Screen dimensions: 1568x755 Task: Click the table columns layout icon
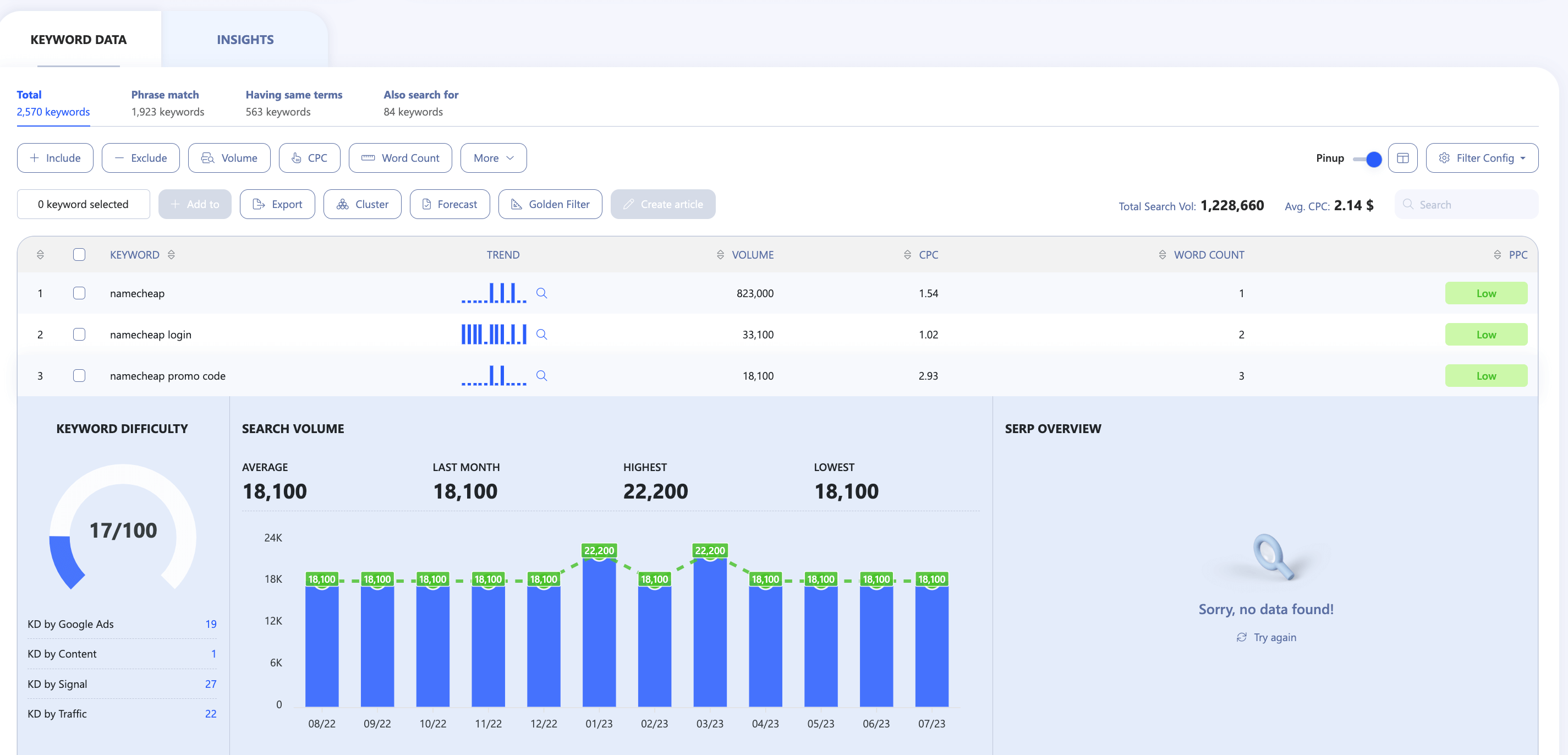[x=1402, y=158]
